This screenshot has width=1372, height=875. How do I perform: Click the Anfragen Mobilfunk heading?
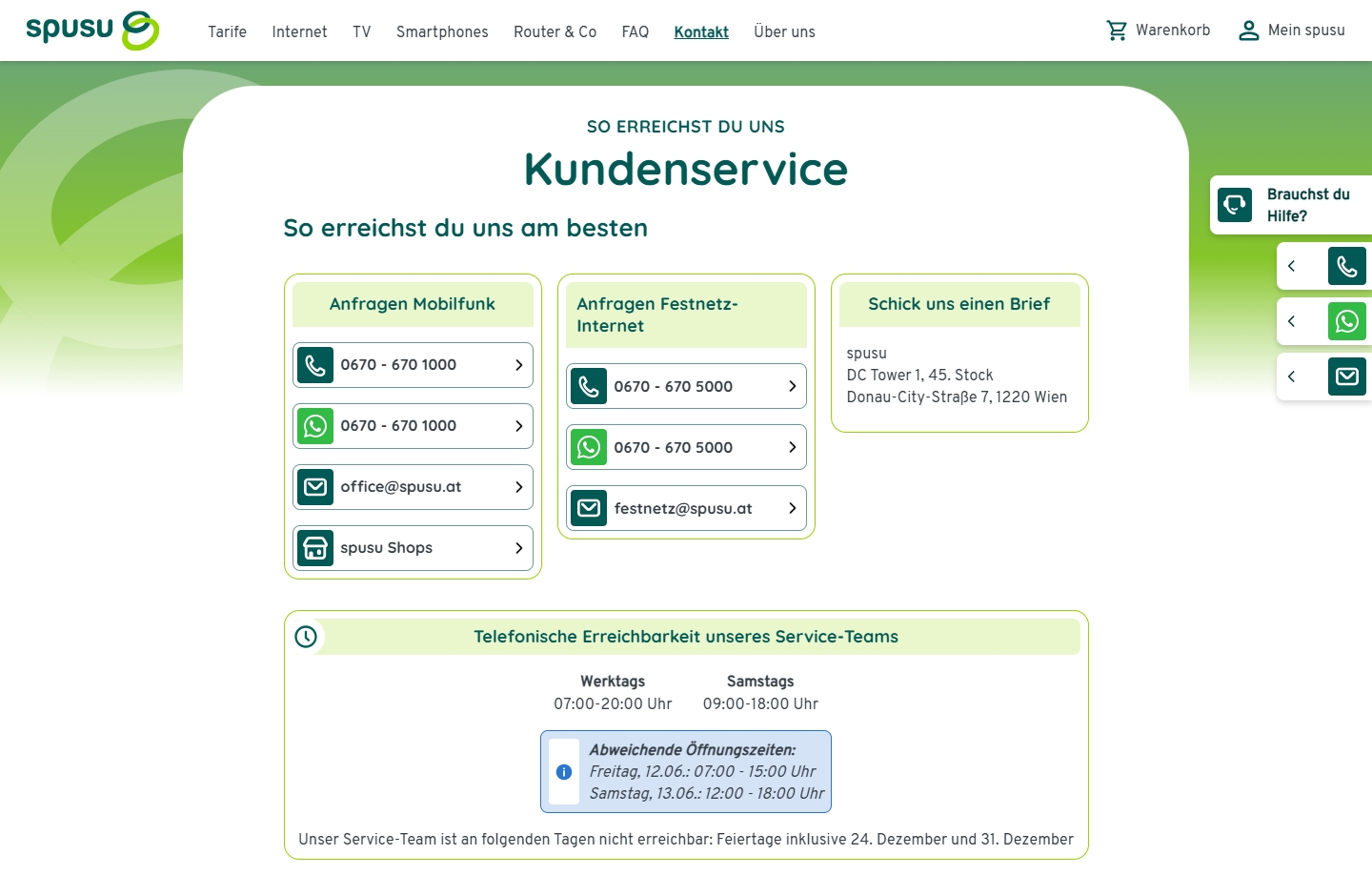[413, 304]
